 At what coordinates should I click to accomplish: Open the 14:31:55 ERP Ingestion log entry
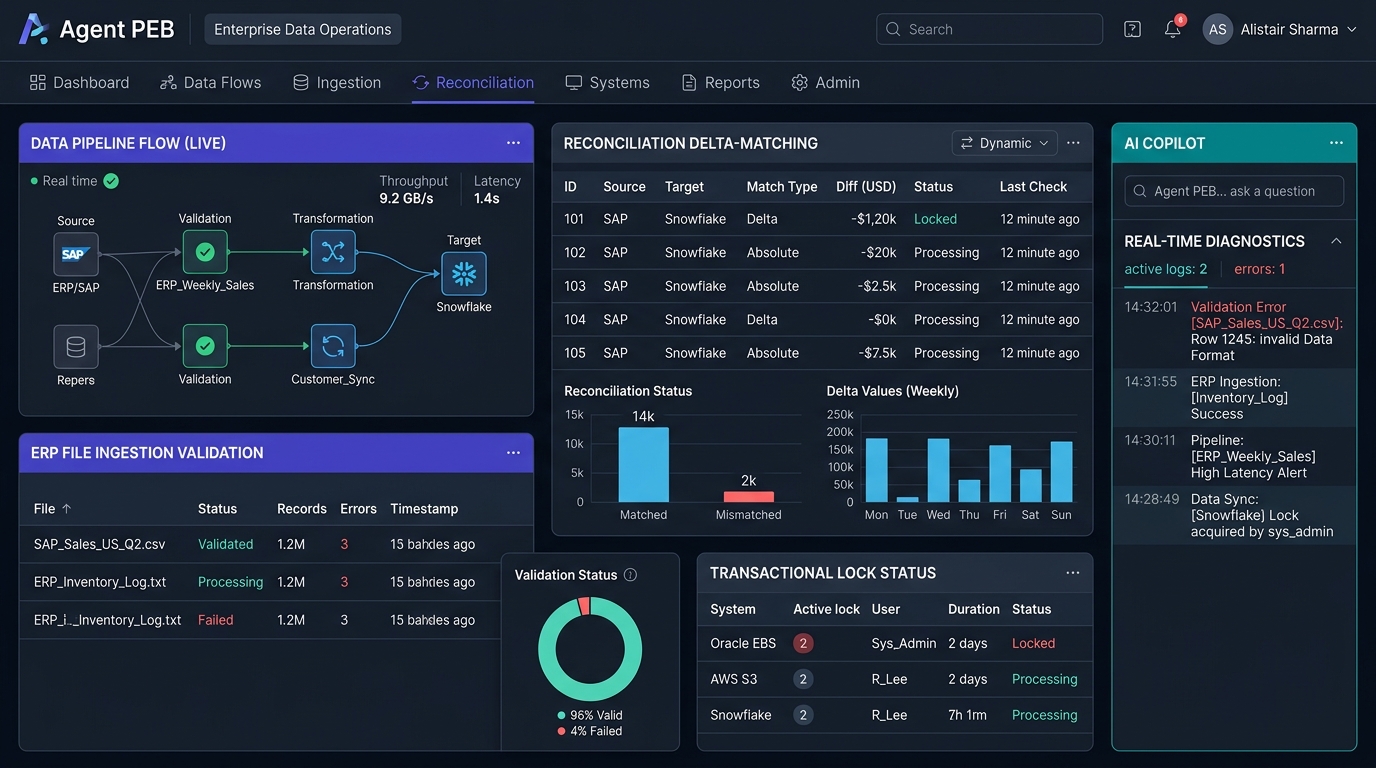pos(1234,398)
